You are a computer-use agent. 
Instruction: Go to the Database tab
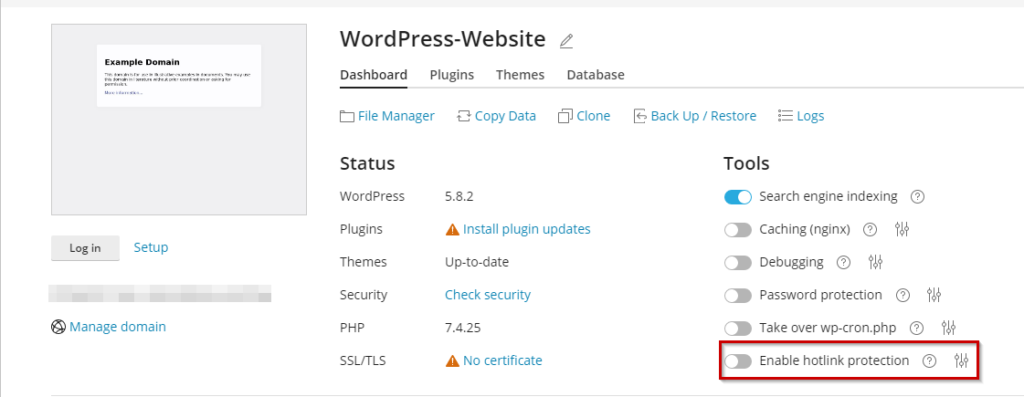tap(596, 75)
